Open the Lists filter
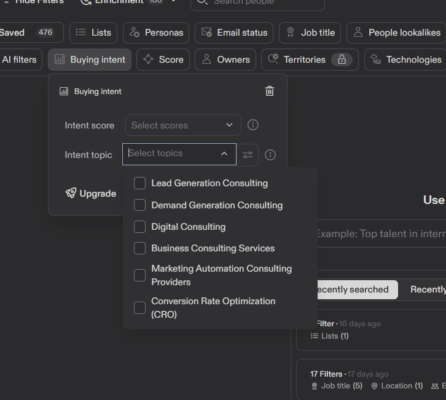 pos(93,33)
